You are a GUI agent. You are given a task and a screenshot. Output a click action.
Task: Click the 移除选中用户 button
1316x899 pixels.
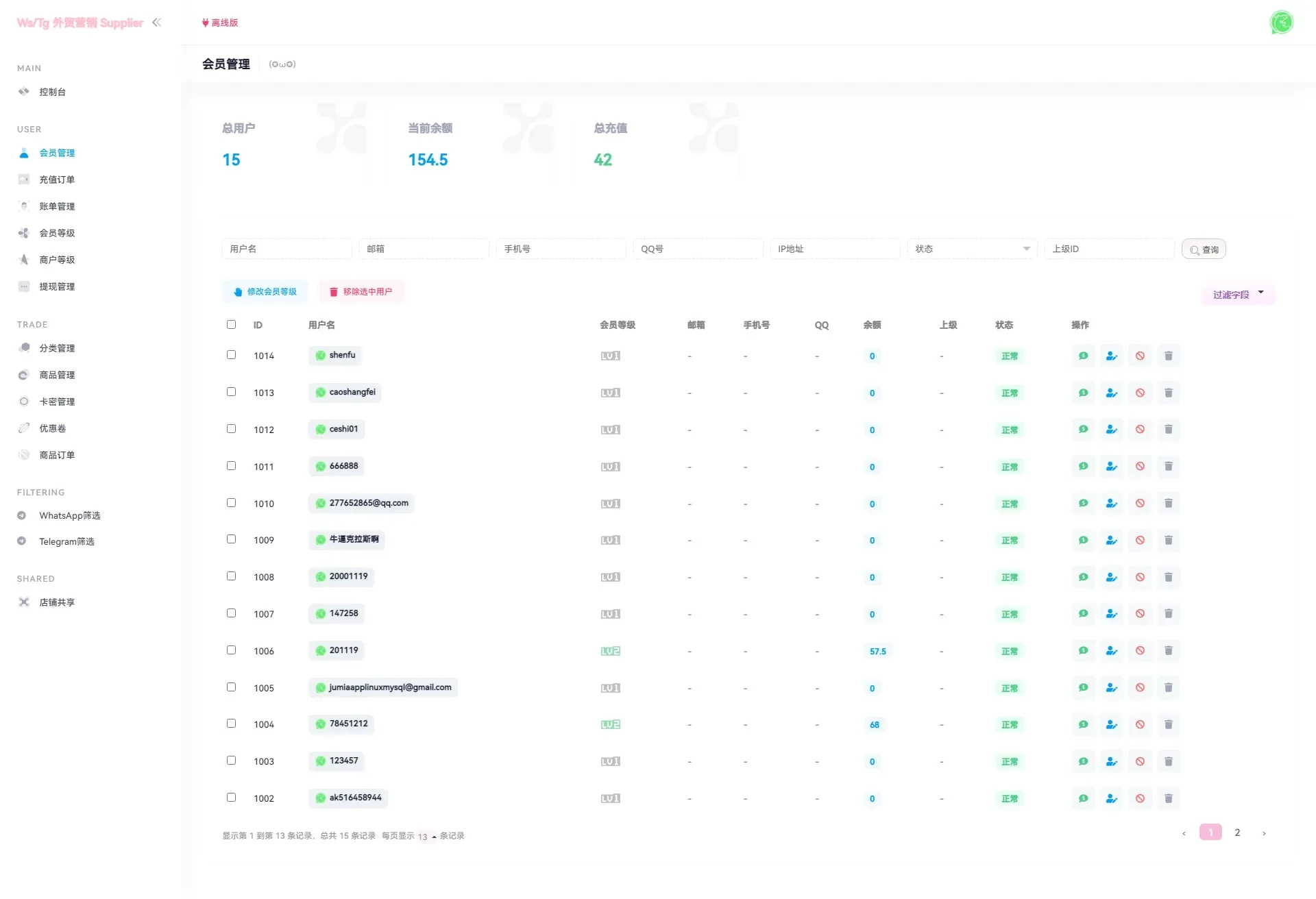click(x=361, y=292)
